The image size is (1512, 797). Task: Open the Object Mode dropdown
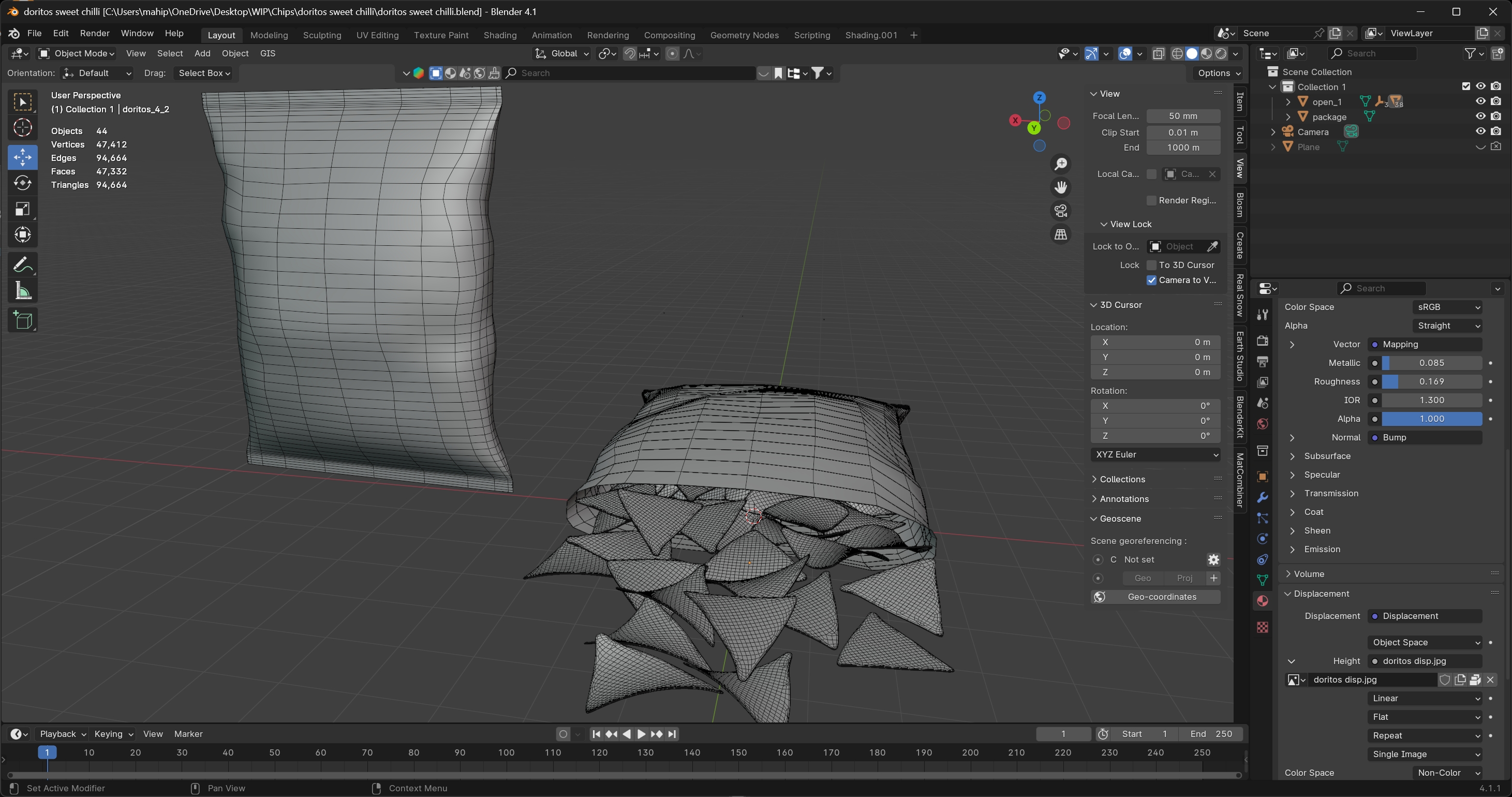pos(77,53)
